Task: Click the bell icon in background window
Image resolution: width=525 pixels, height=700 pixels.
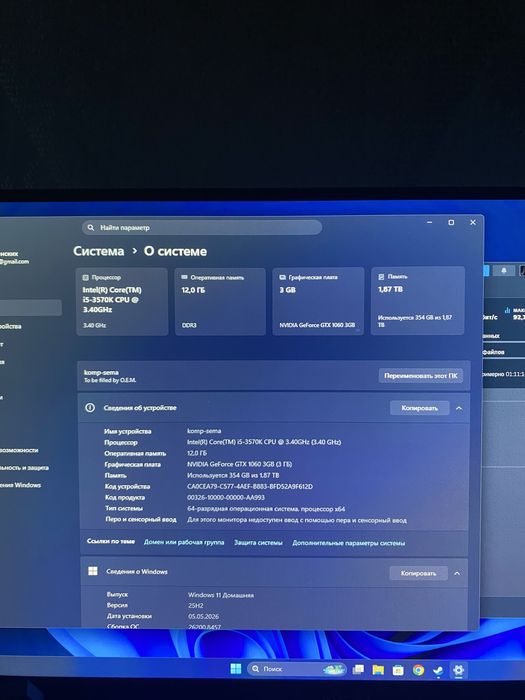Action: coord(504,271)
